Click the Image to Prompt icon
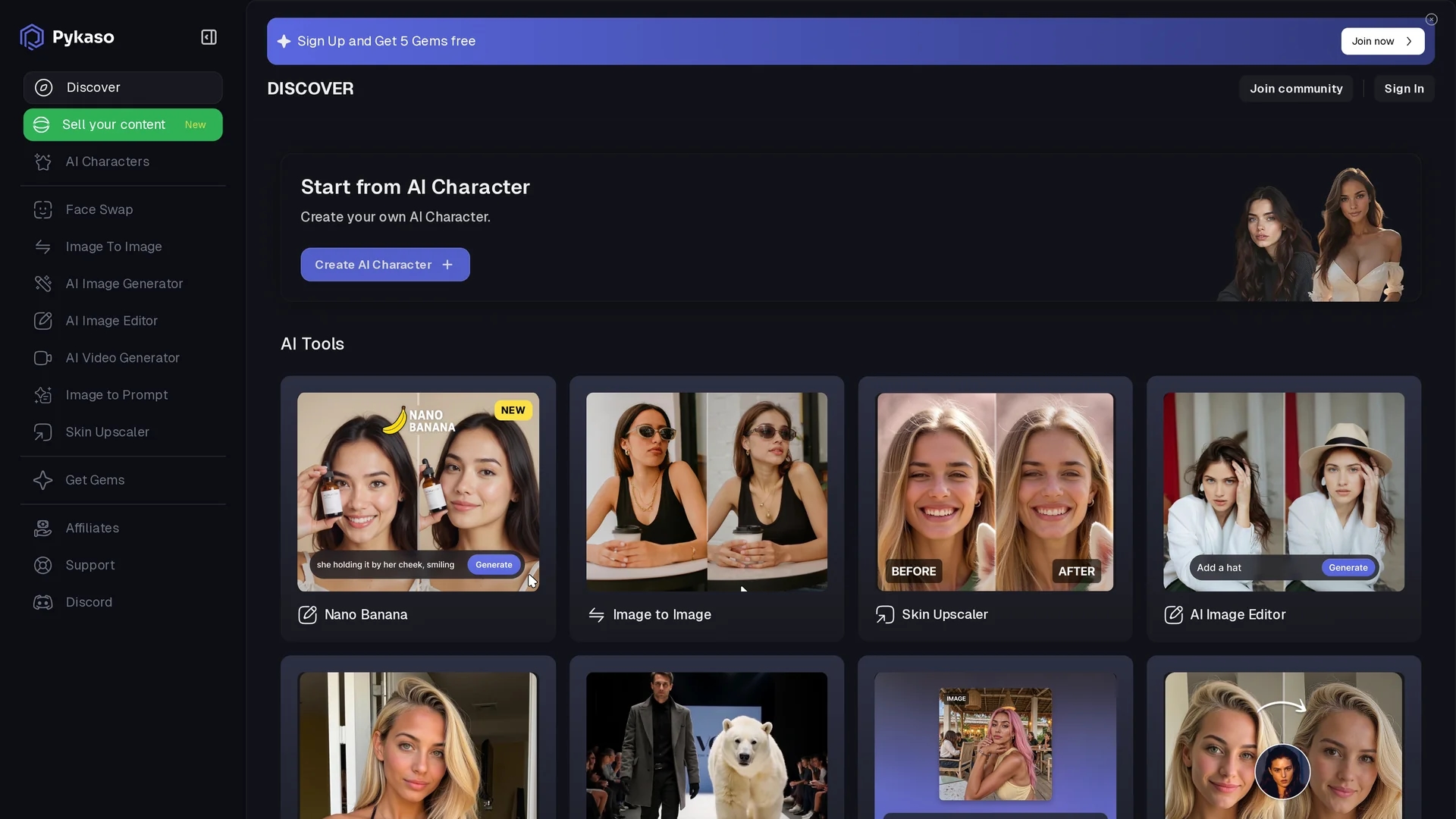Viewport: 1456px width, 819px height. pos(43,396)
